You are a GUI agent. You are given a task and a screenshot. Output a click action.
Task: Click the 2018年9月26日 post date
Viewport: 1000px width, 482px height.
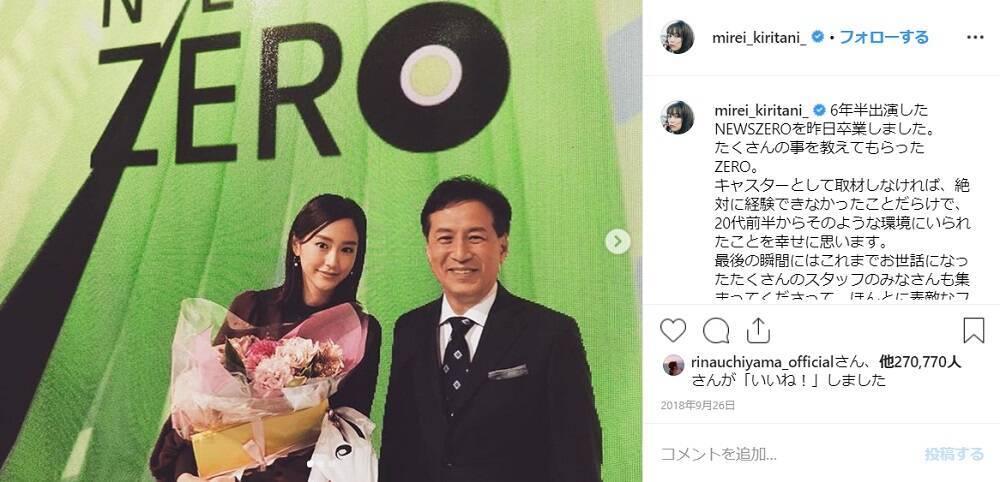(698, 405)
